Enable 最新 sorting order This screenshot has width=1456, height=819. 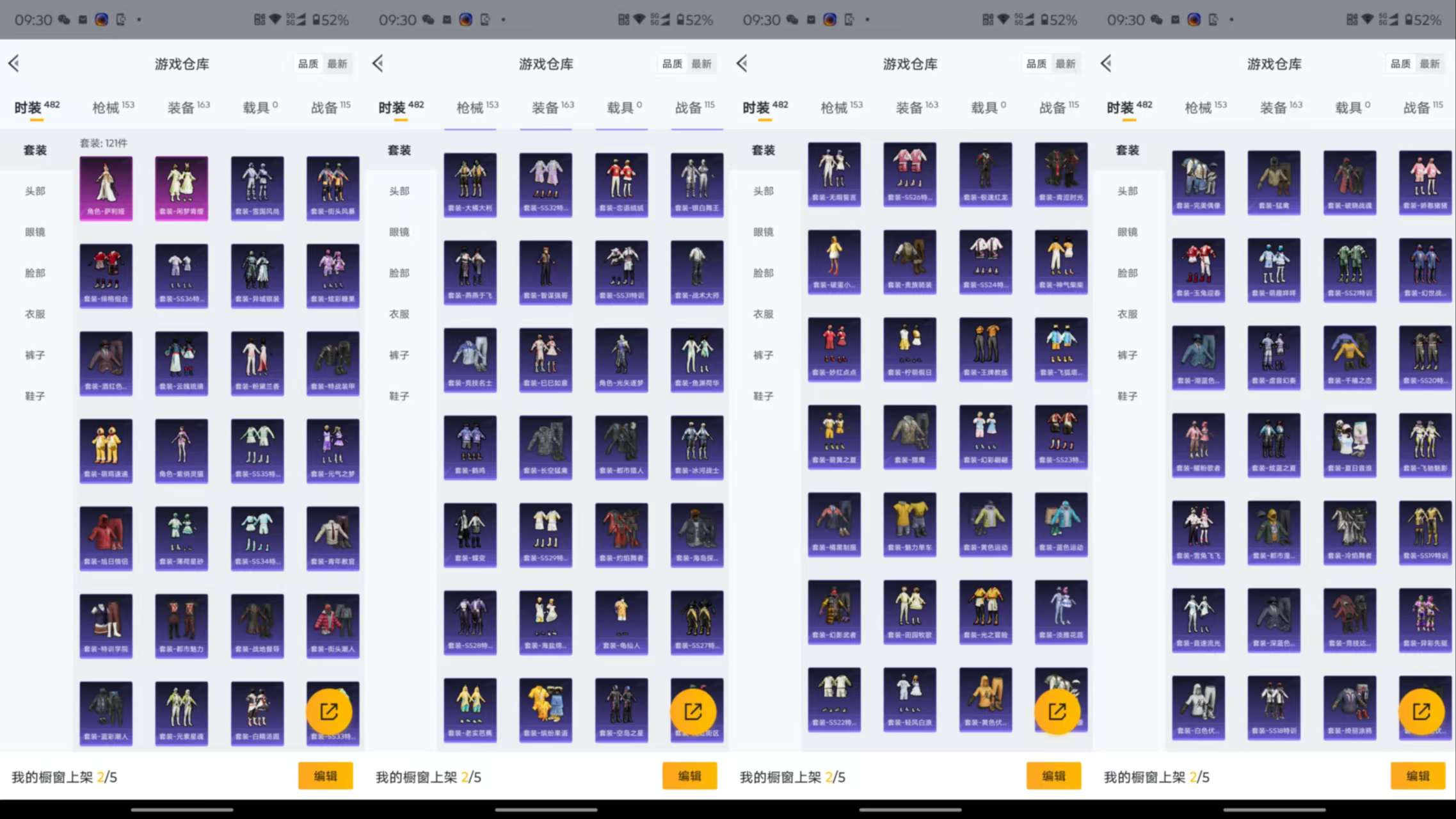coord(339,63)
